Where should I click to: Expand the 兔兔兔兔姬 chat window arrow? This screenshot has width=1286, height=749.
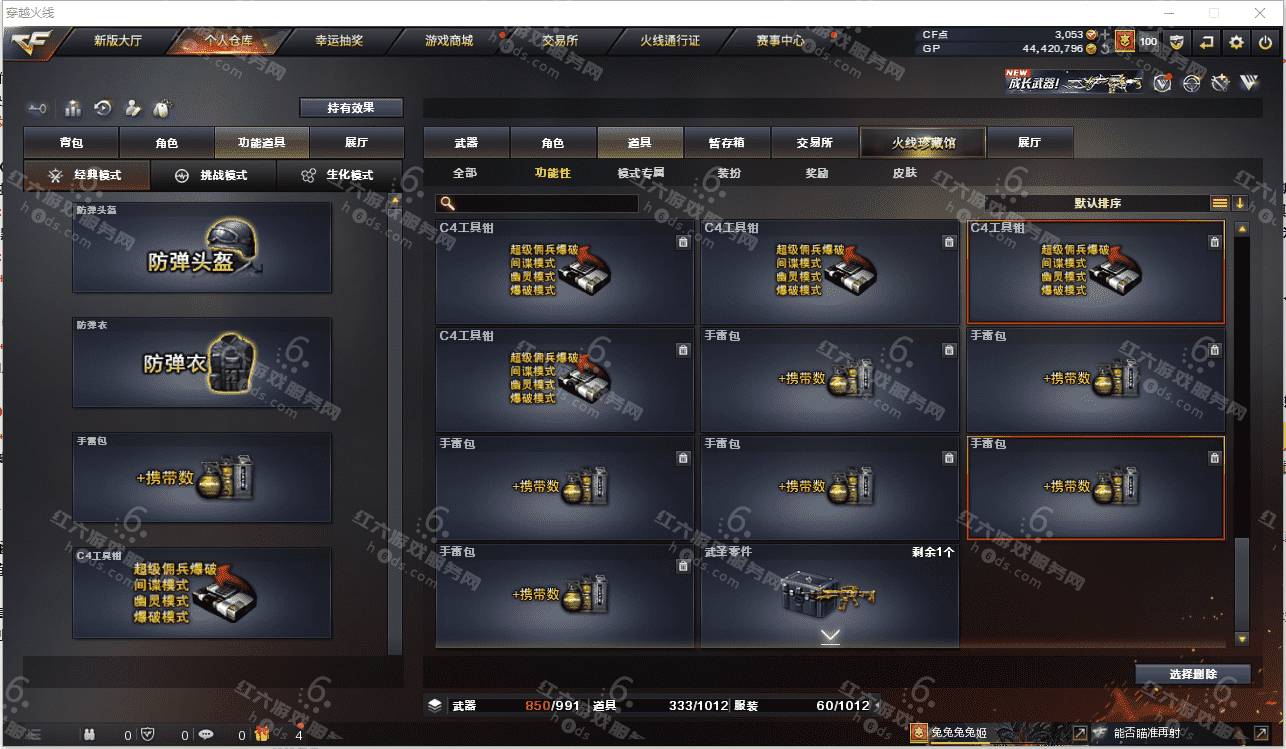[1080, 734]
